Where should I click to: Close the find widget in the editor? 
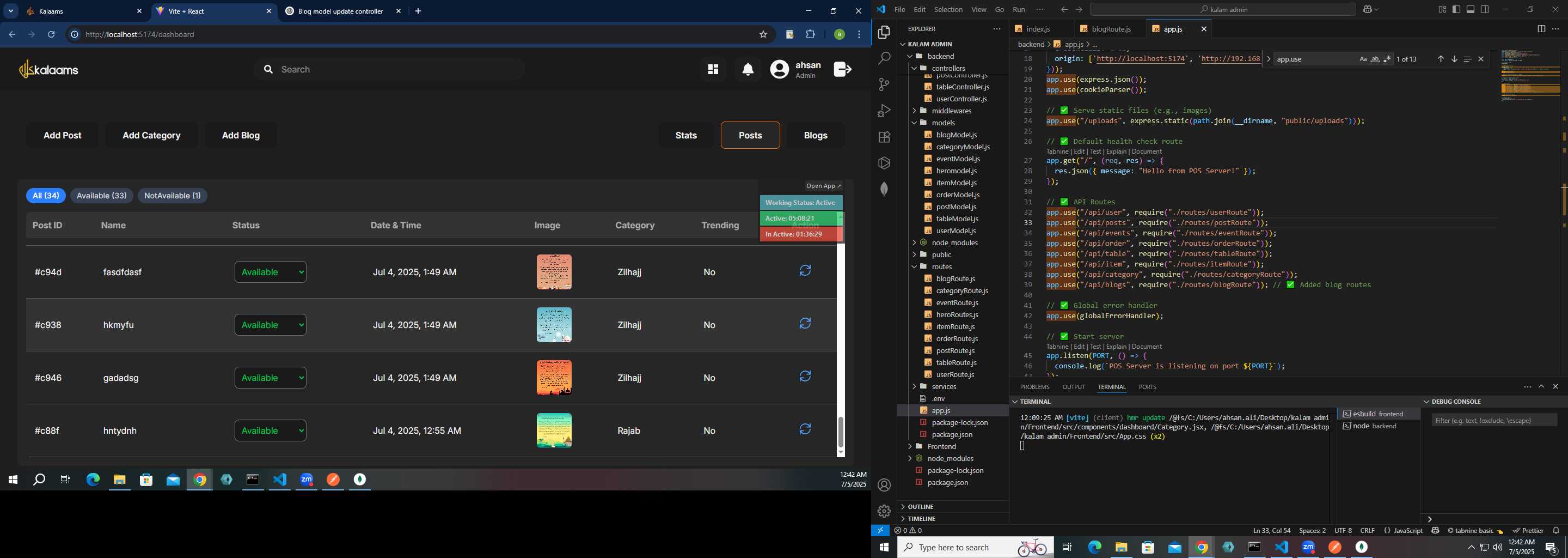(1480, 59)
